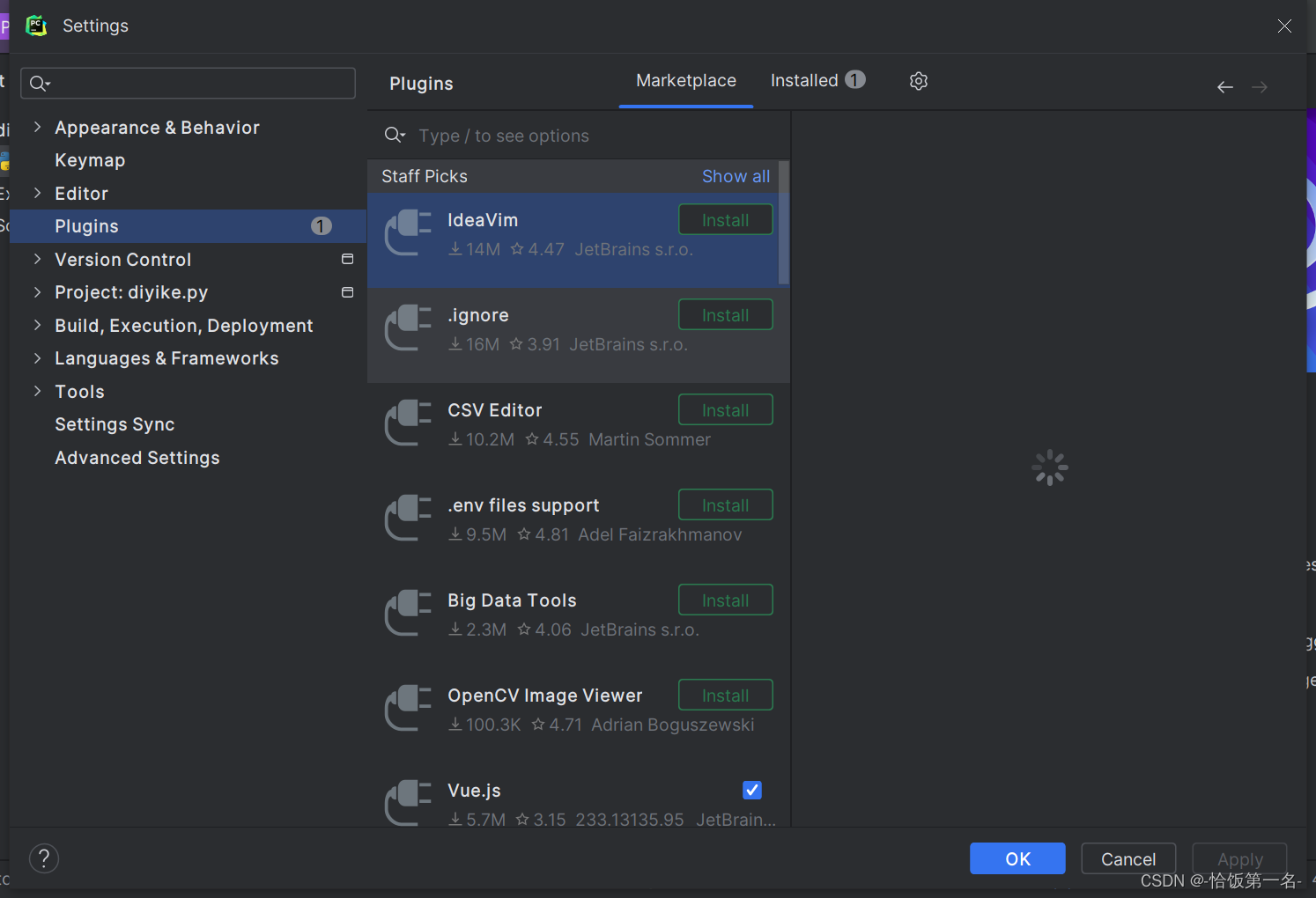Install the CSV Editor plugin
The height and width of the screenshot is (898, 1316).
click(x=726, y=410)
